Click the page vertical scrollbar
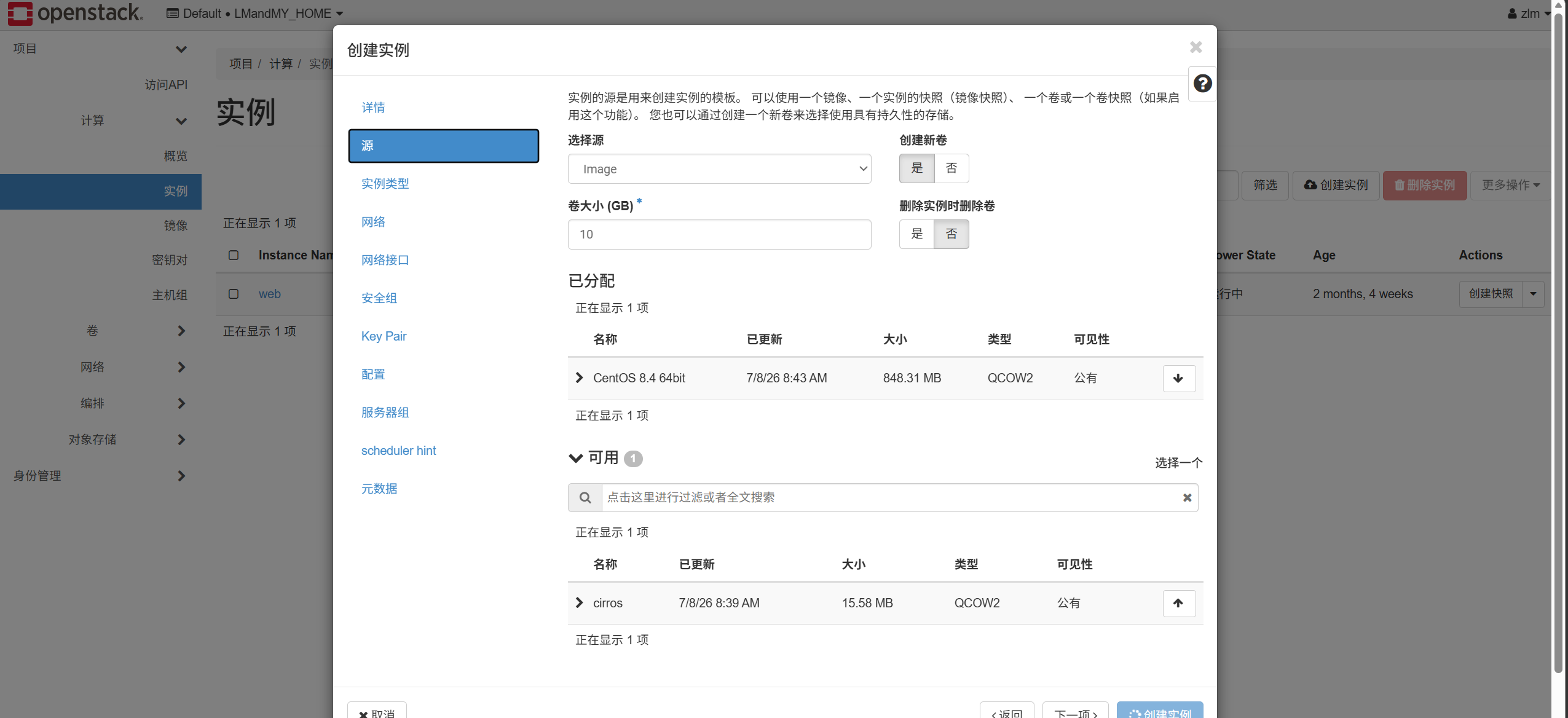This screenshot has height=718, width=1568. tap(1558, 344)
